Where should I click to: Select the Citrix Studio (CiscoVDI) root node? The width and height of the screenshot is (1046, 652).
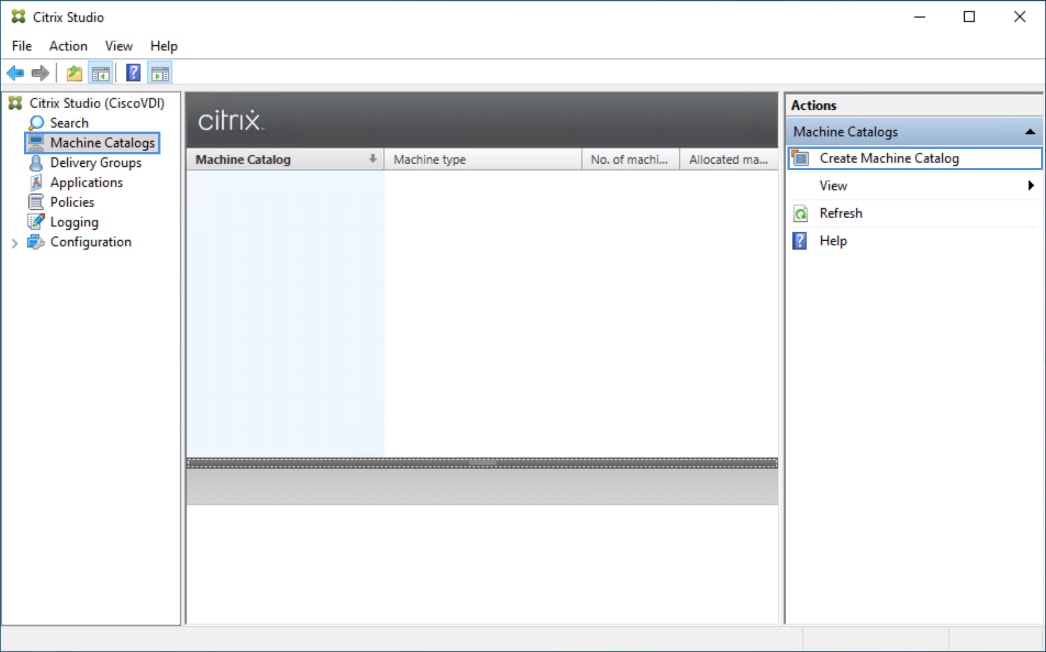pyautogui.click(x=97, y=103)
